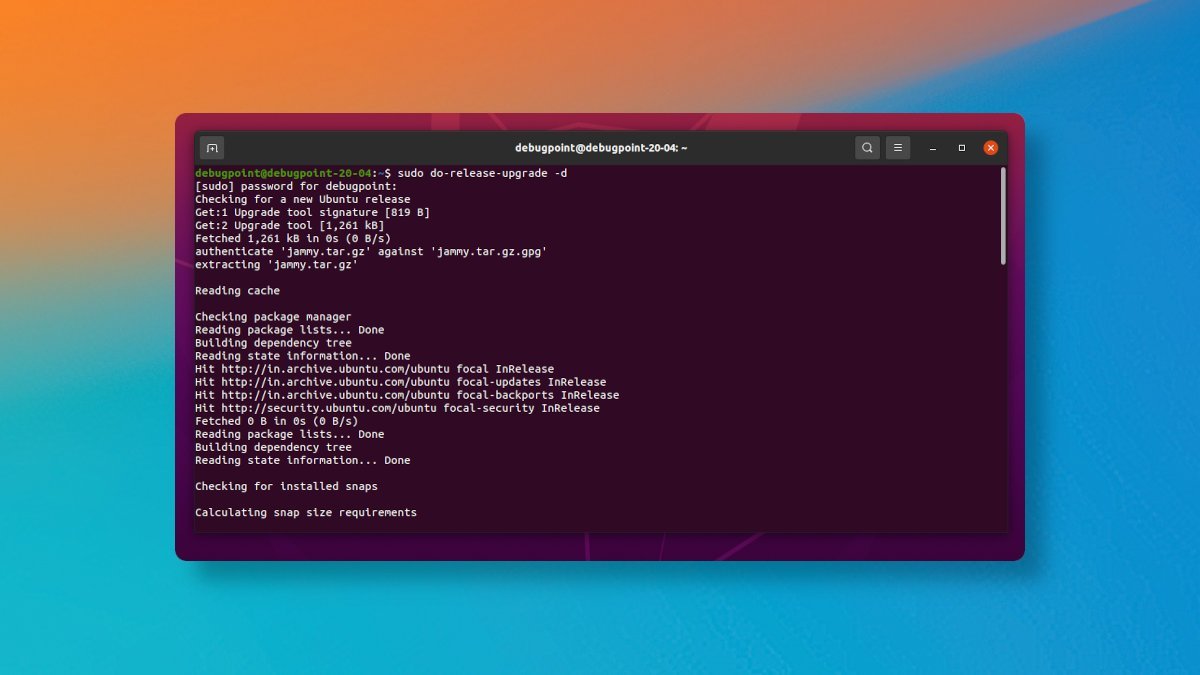This screenshot has height=675, width=1200.
Task: Click the green debugpoint@debugpoint-20-04 prompt text
Action: coord(283,173)
